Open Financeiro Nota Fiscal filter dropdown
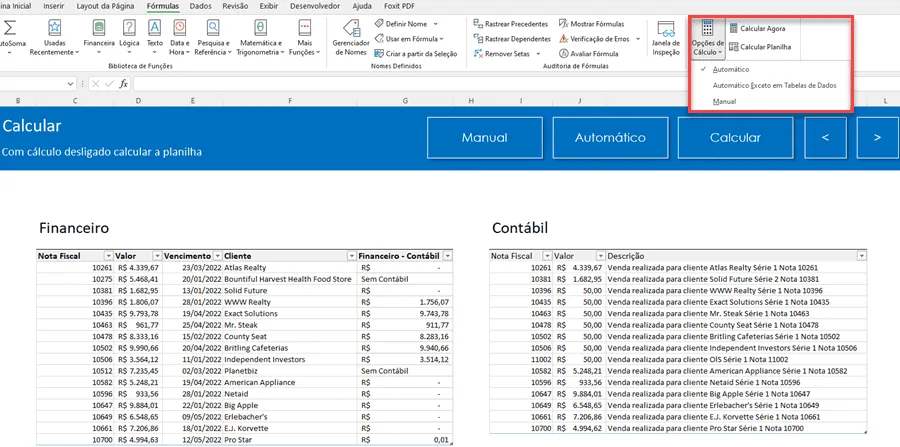This screenshot has height=447, width=900. [108, 256]
